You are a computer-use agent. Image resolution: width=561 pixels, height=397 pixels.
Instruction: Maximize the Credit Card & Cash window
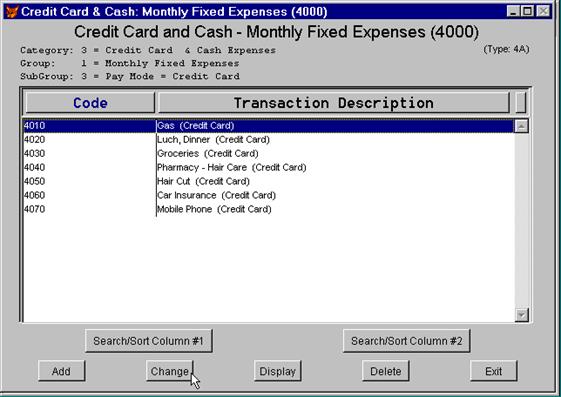point(527,11)
